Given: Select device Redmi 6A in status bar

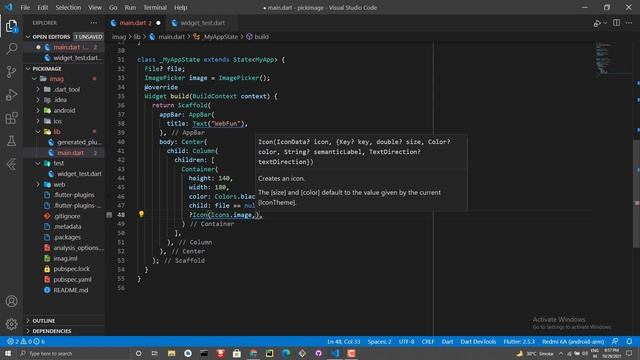Looking at the screenshot, I should coord(573,341).
